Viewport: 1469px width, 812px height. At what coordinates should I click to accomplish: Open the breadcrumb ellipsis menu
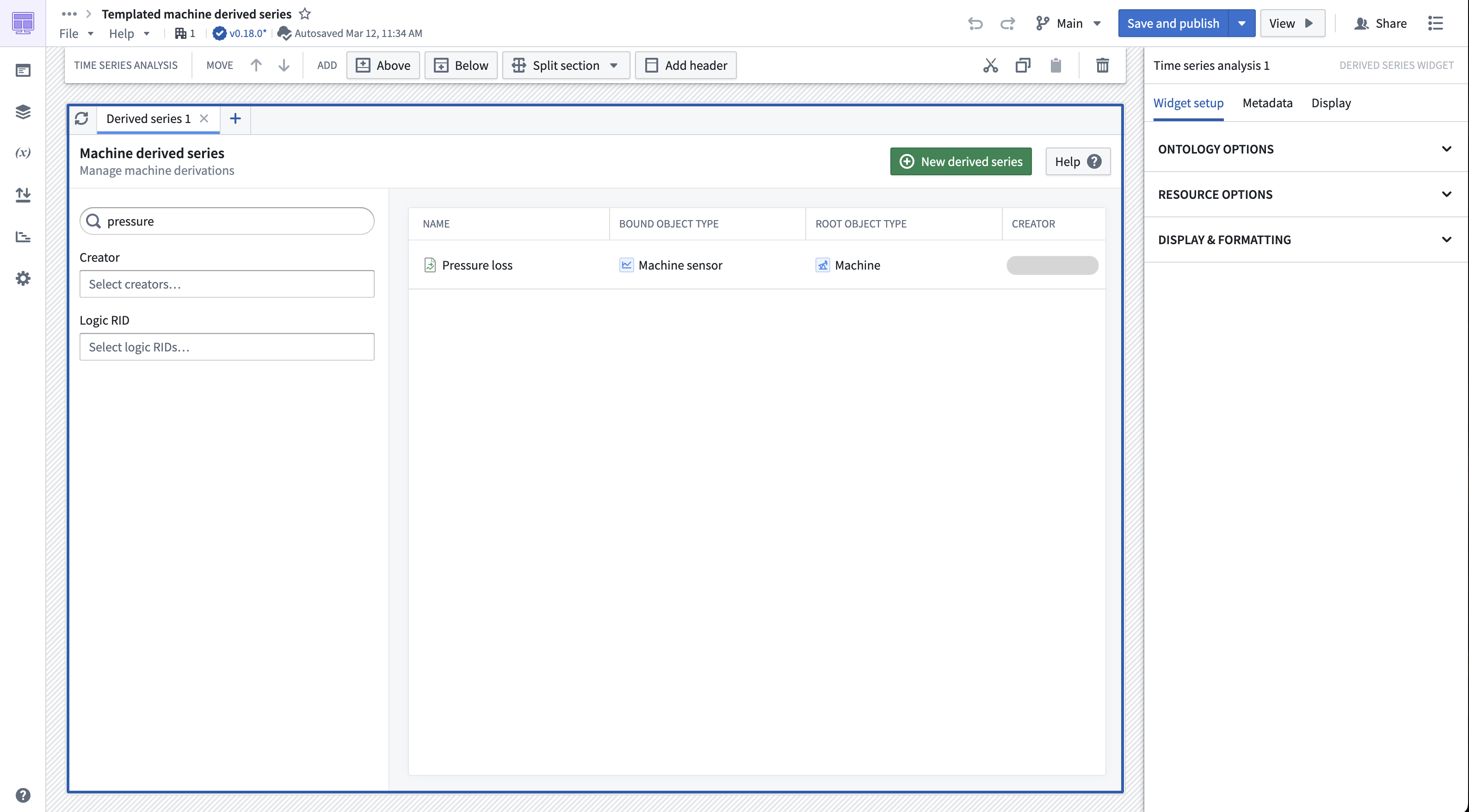[69, 14]
